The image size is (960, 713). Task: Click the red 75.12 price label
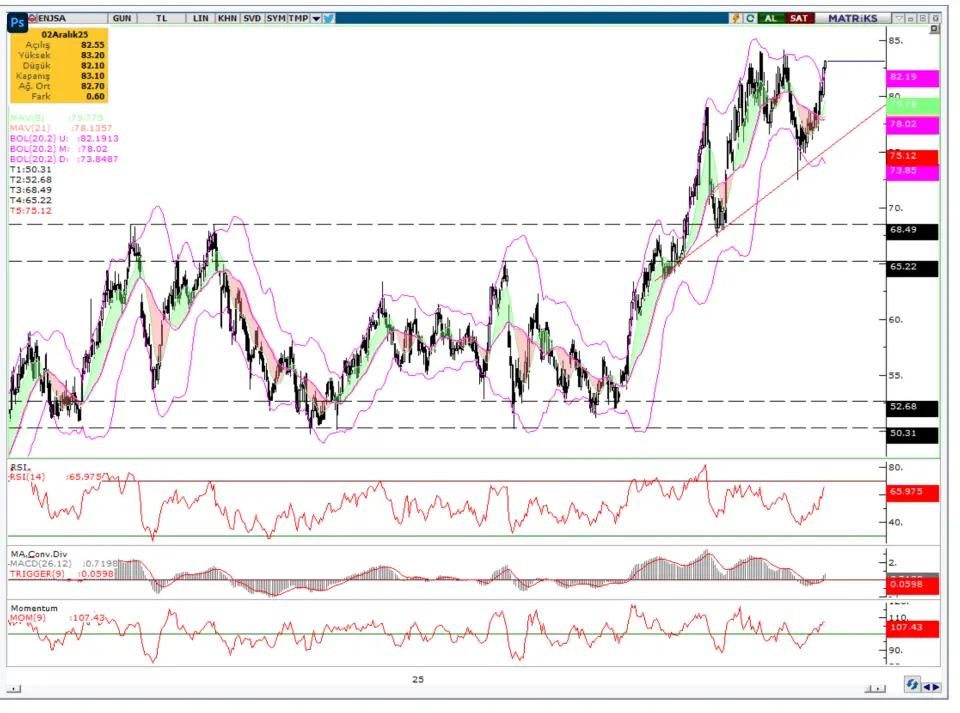[x=911, y=157]
